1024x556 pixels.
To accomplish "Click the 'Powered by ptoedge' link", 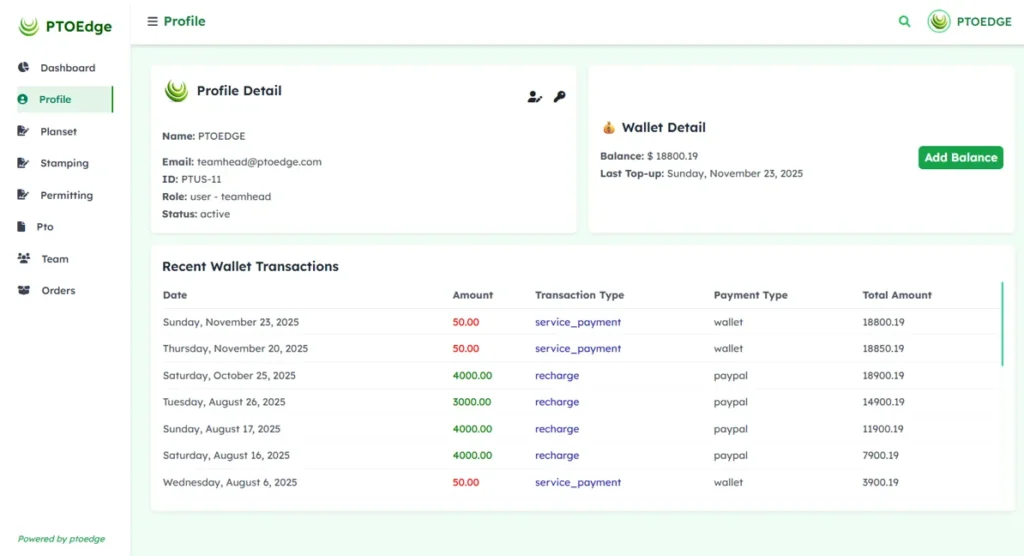I will coord(61,539).
